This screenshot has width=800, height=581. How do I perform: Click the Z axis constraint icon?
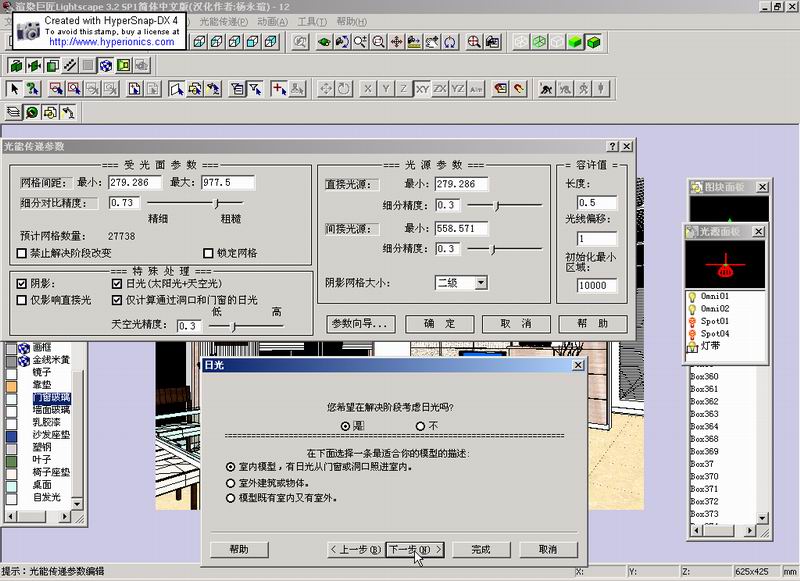405,89
